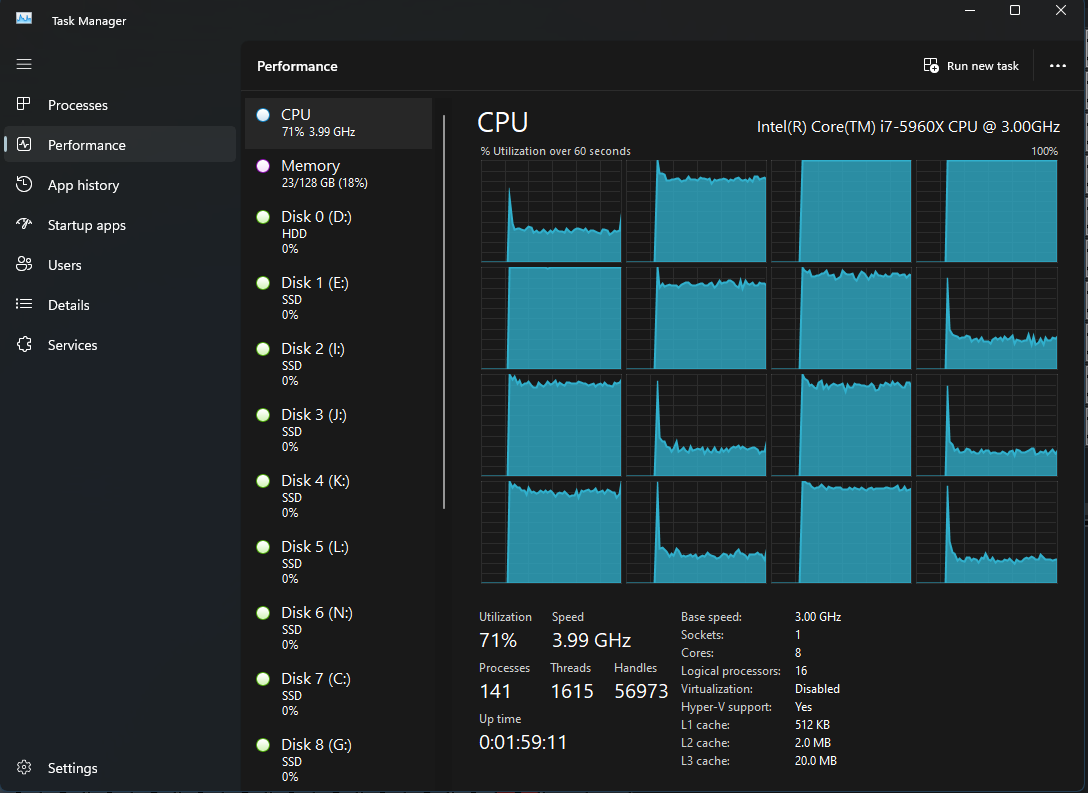
Task: Expand the three-dot more options menu
Action: [1057, 65]
